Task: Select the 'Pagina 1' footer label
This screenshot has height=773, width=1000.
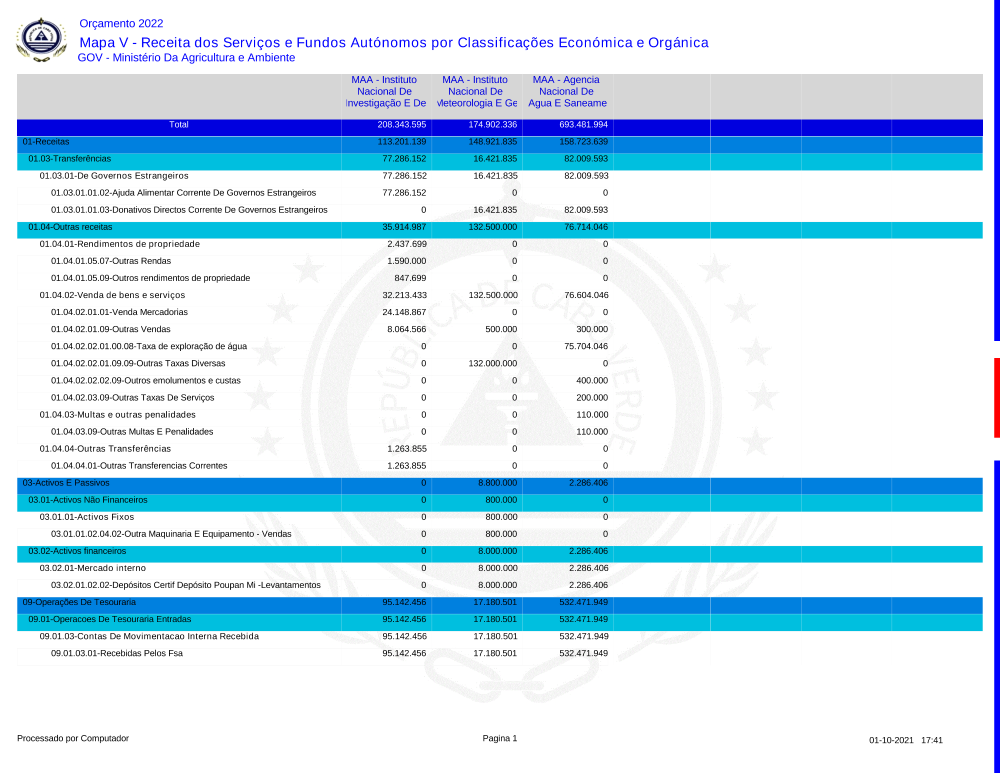Action: 500,739
